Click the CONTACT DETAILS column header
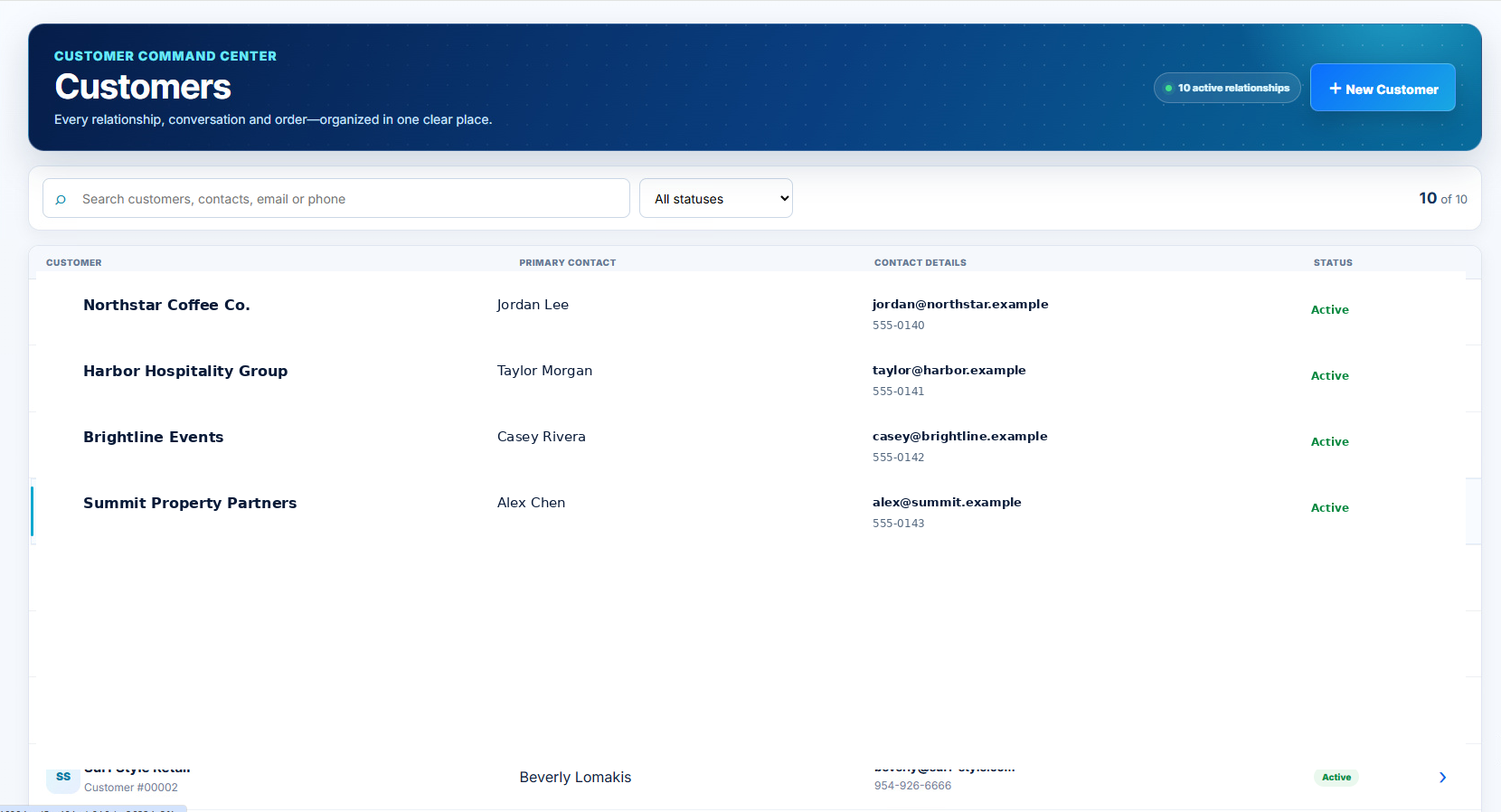 920,263
